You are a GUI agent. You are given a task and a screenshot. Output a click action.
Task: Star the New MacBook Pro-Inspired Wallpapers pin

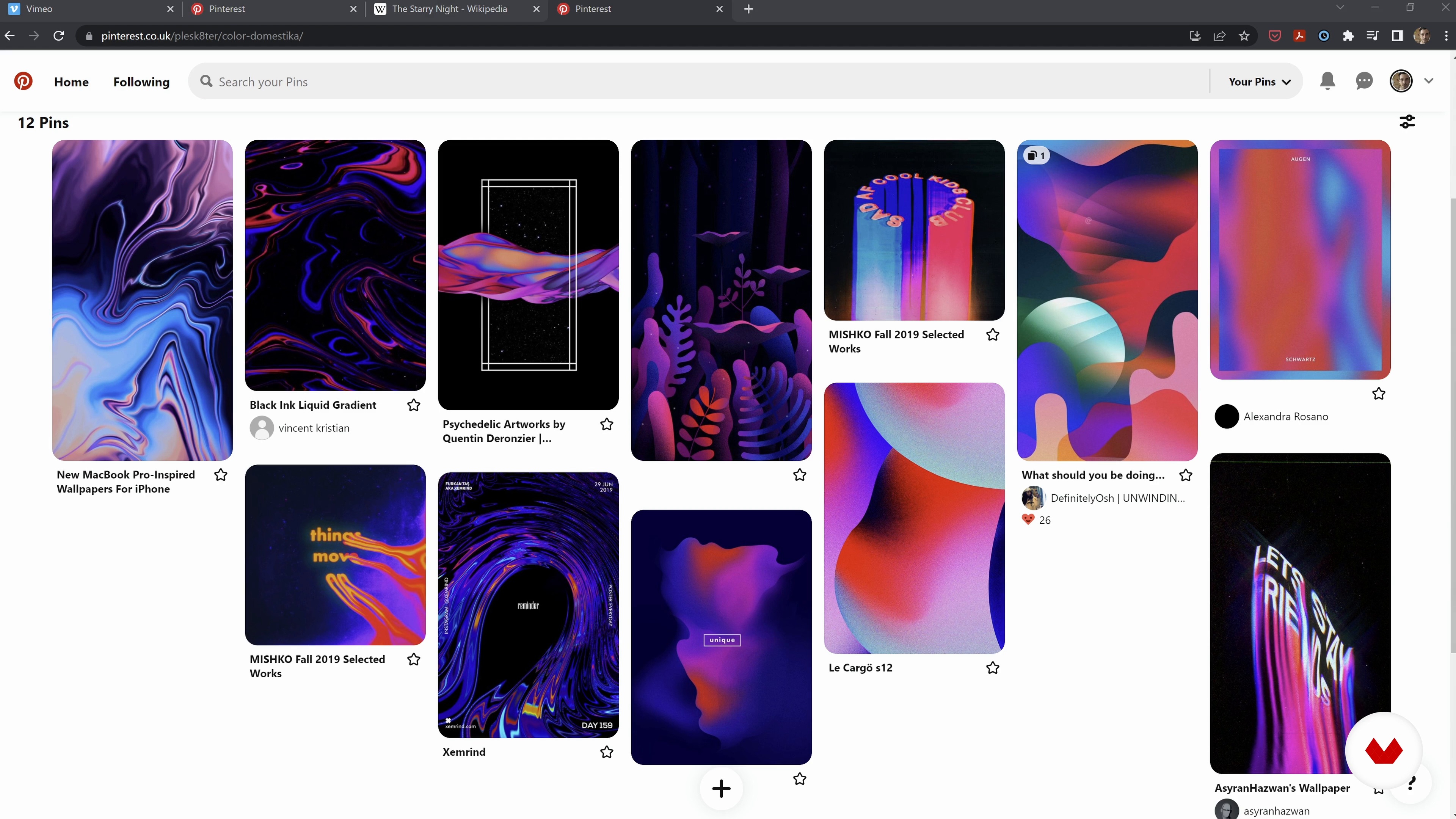[x=220, y=475]
